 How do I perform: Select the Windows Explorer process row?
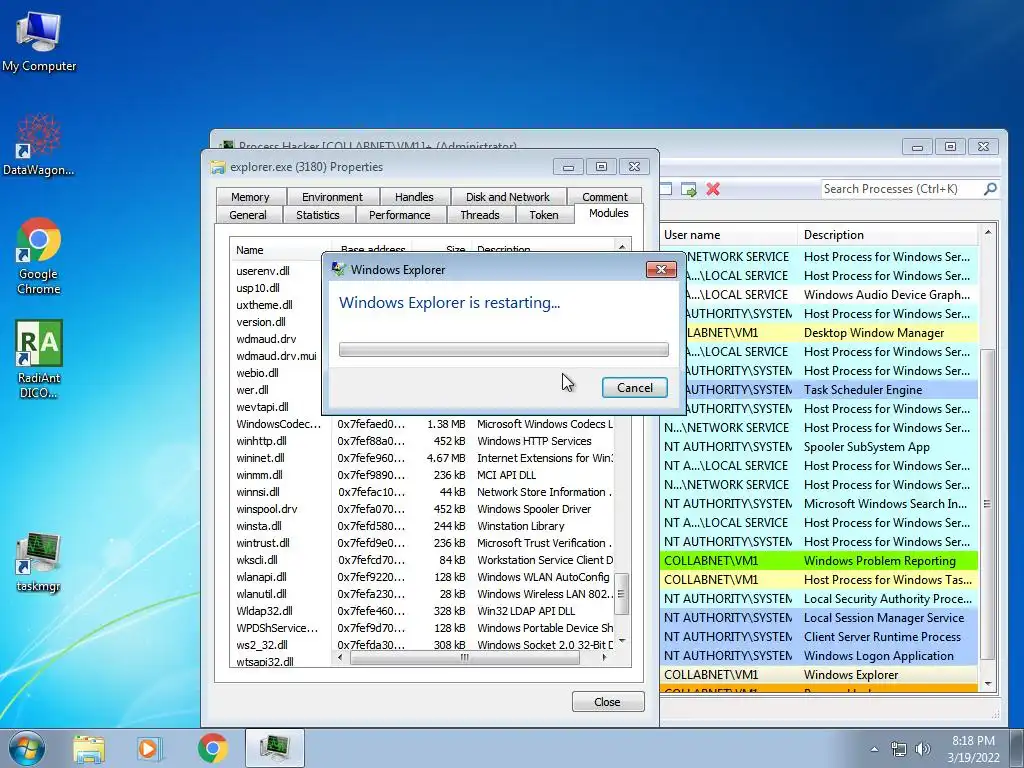(820, 675)
